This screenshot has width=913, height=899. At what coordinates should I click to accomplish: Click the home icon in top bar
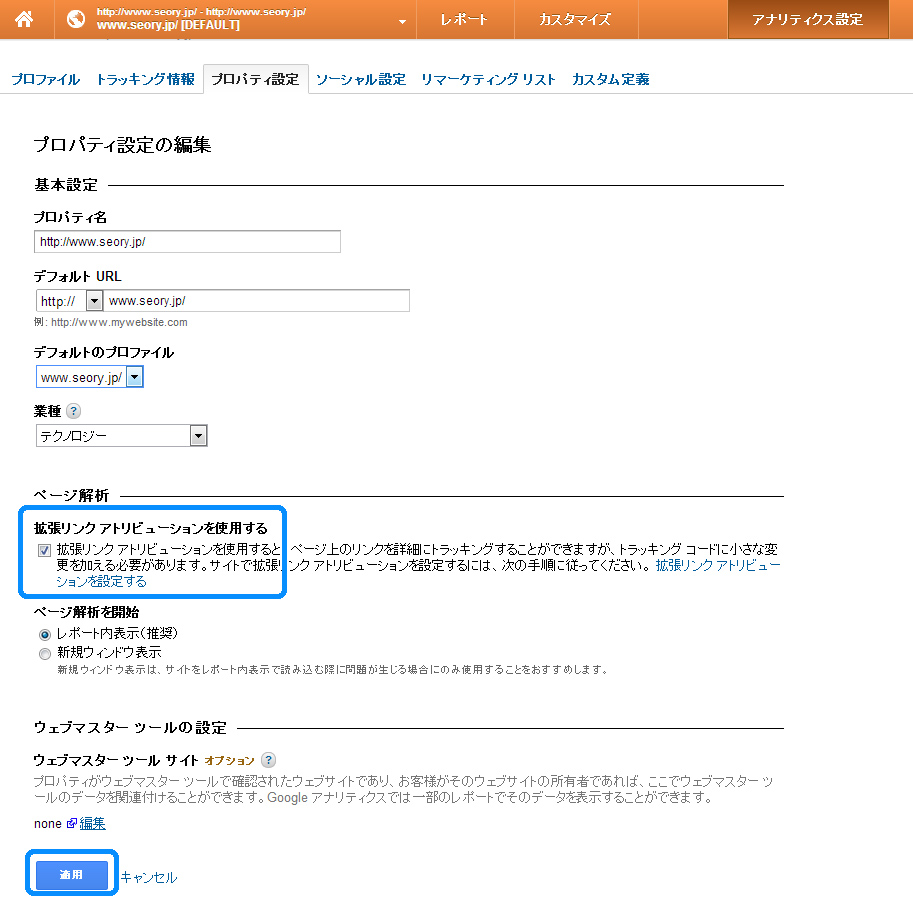tap(24, 19)
